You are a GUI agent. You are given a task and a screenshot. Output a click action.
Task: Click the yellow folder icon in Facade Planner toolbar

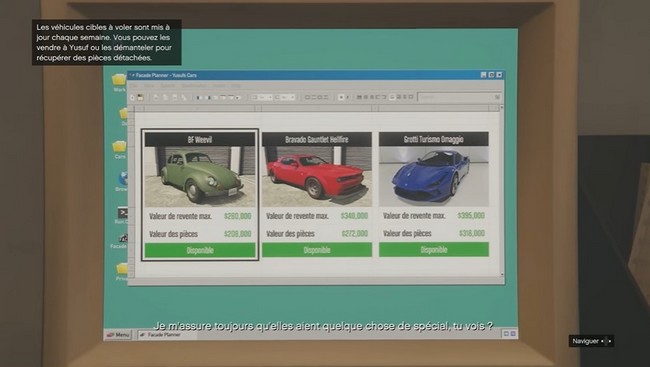[141, 97]
